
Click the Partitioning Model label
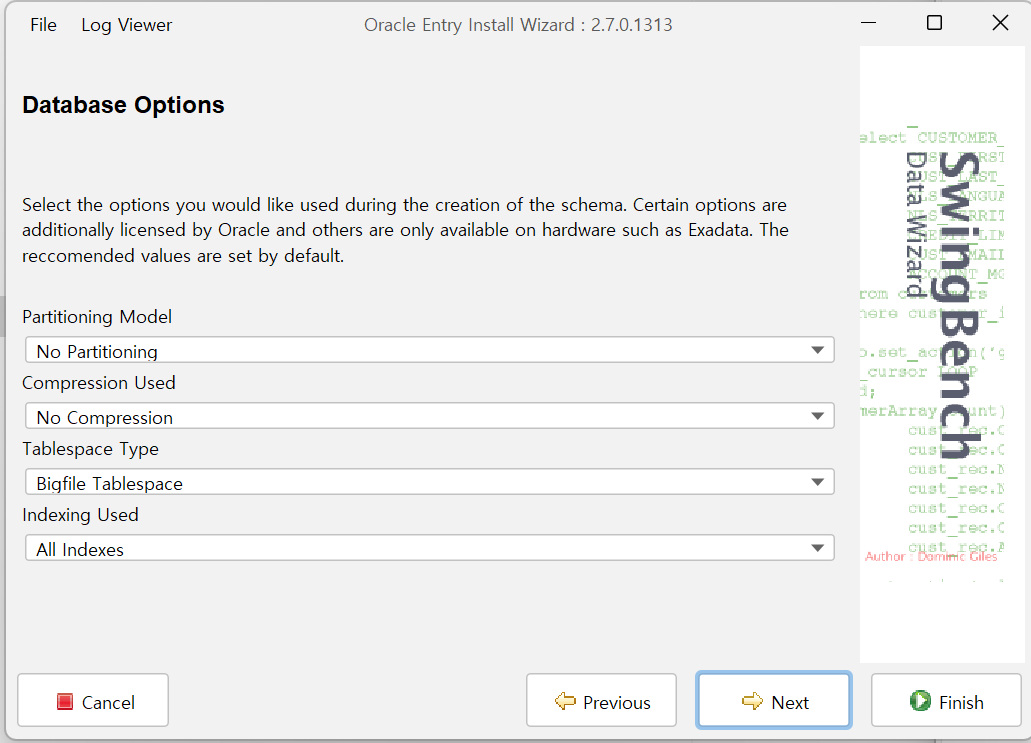tap(97, 317)
